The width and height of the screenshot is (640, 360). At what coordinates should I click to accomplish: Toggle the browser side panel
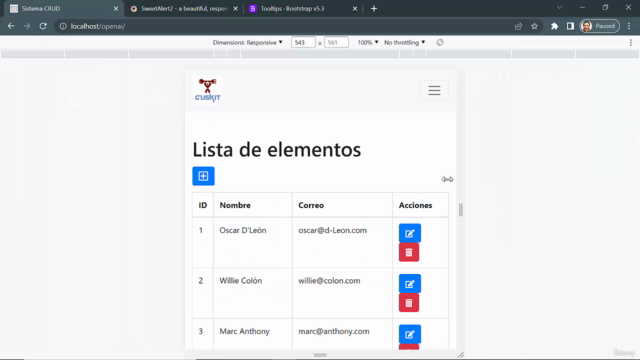(x=570, y=26)
